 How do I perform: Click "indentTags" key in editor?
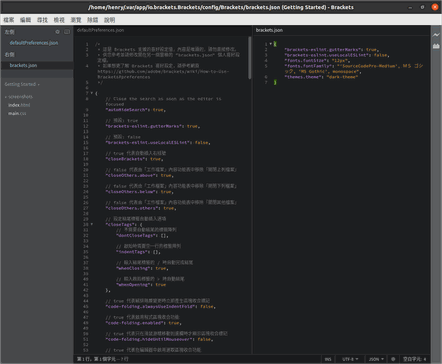(132, 252)
